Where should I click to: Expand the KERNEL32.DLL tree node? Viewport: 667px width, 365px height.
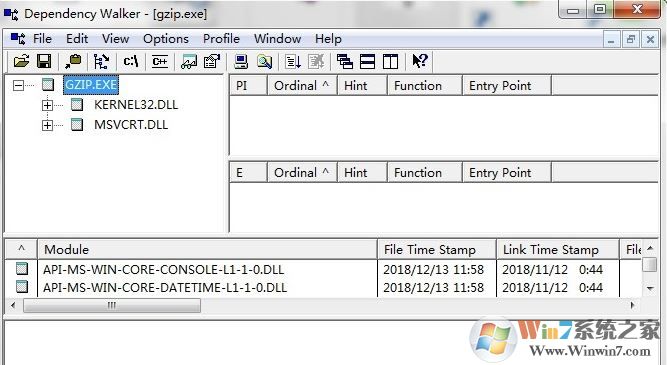[x=47, y=105]
